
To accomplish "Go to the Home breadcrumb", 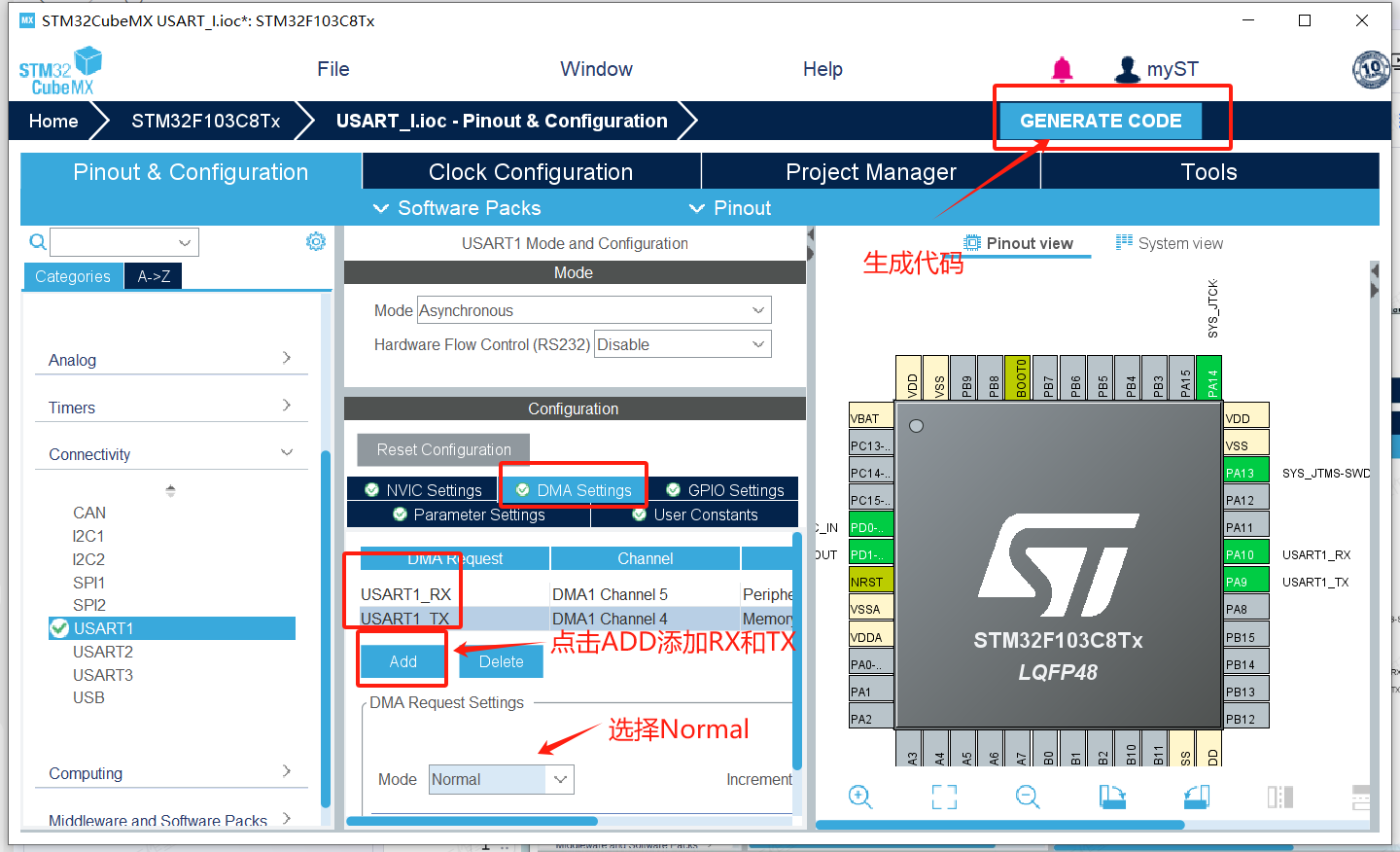I will point(53,122).
